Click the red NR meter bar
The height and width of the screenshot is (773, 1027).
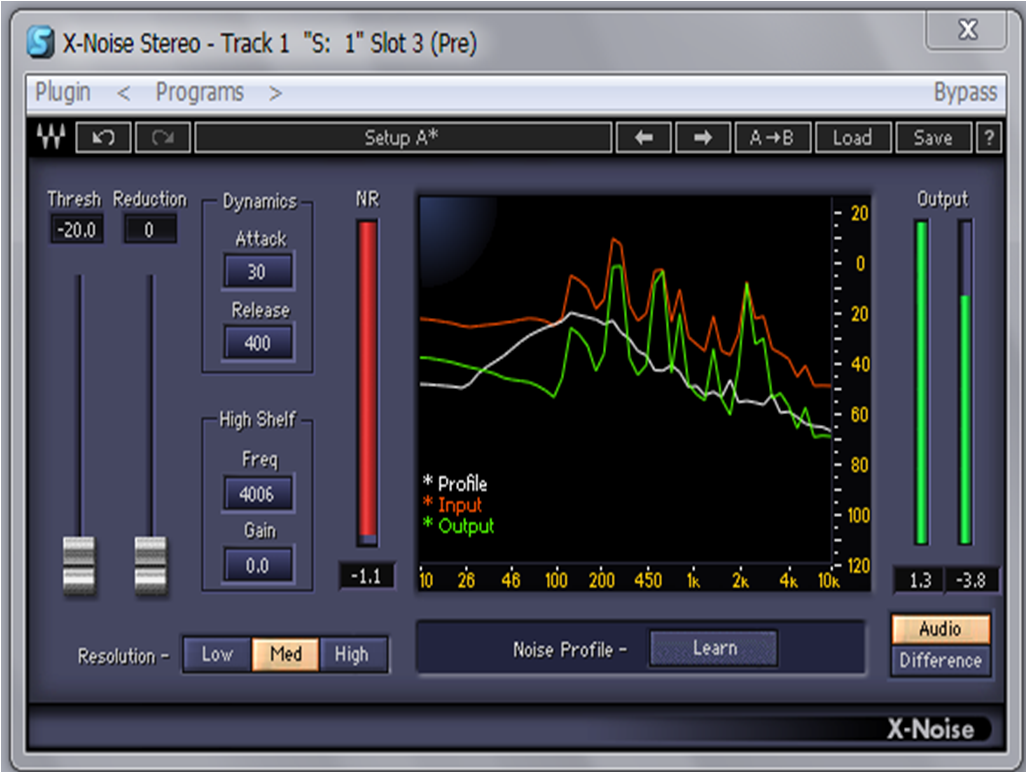click(x=367, y=383)
